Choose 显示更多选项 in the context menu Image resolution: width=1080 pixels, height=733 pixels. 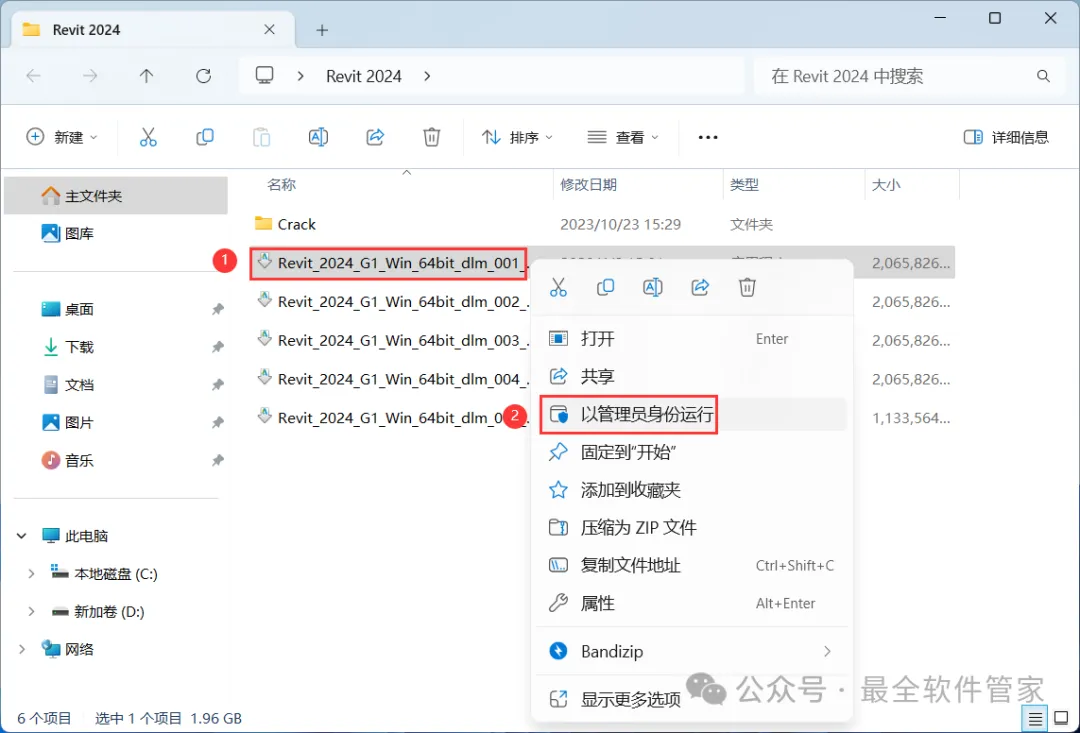point(691,699)
